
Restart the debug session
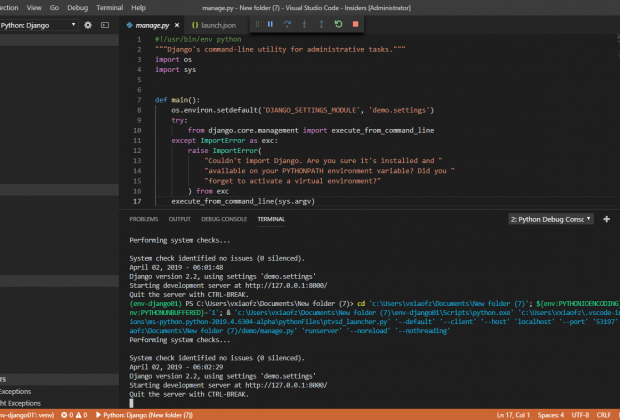pyautogui.click(x=338, y=24)
